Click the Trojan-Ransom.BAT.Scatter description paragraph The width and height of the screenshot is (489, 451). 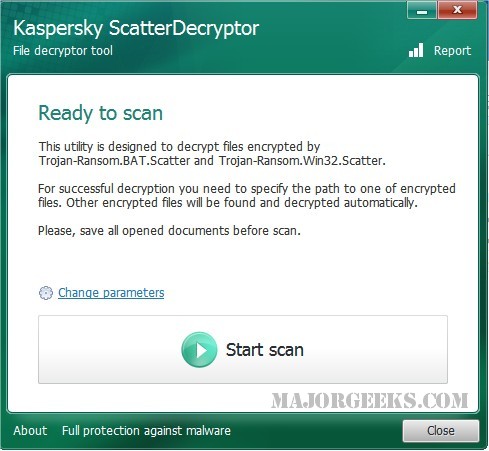pos(212,154)
